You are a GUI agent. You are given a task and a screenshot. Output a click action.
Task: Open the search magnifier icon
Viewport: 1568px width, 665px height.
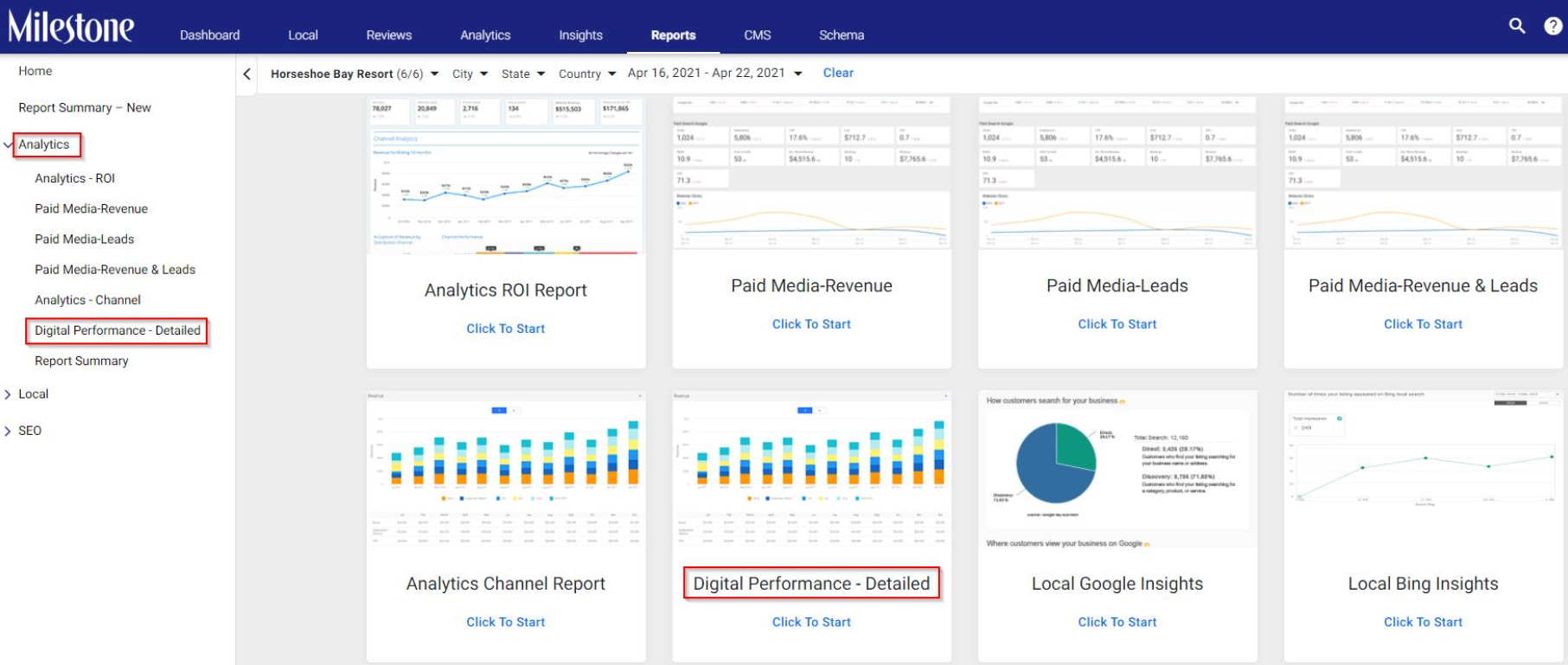pyautogui.click(x=1517, y=26)
